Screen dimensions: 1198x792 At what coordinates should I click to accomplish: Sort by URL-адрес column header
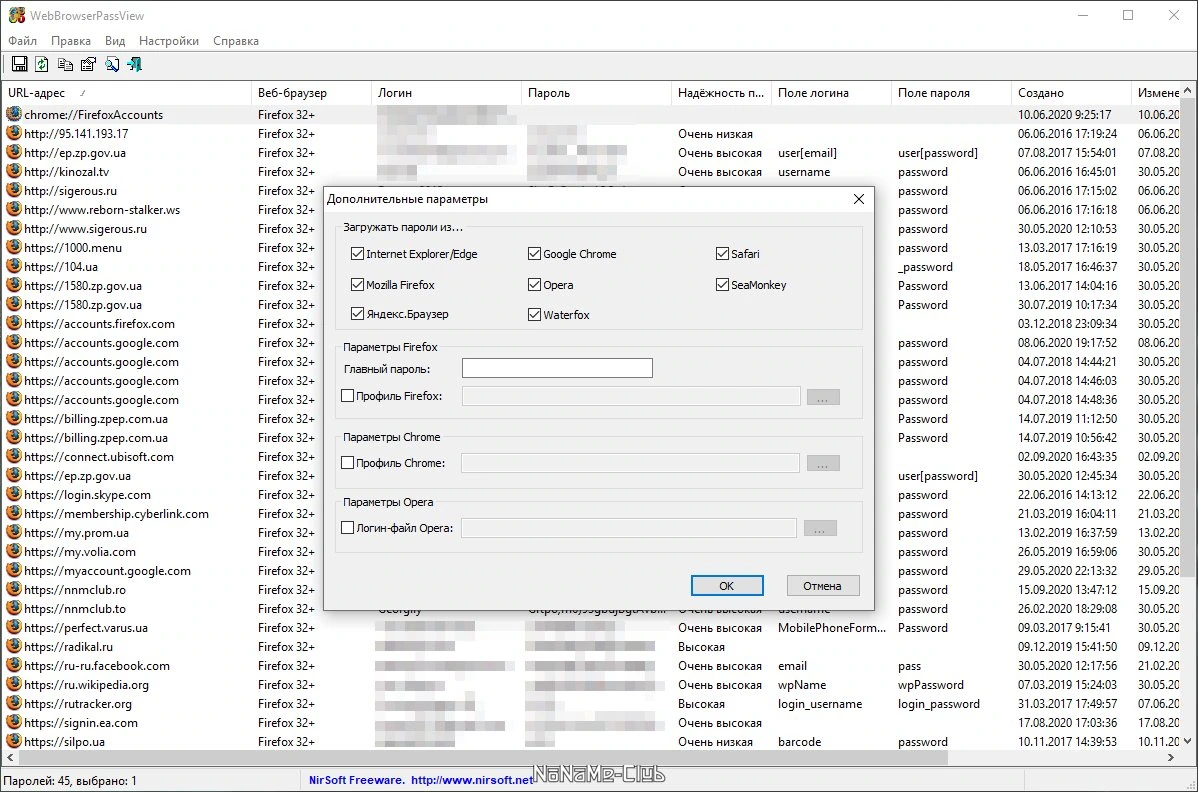126,92
